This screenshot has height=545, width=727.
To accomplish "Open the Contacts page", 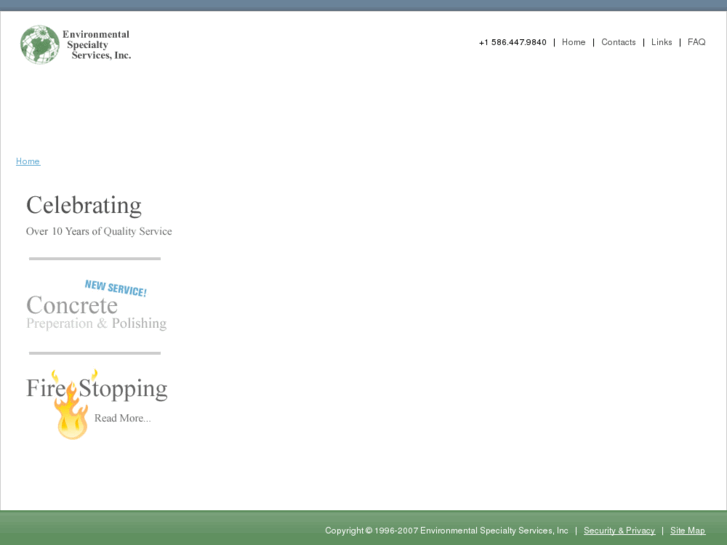I will 618,43.
